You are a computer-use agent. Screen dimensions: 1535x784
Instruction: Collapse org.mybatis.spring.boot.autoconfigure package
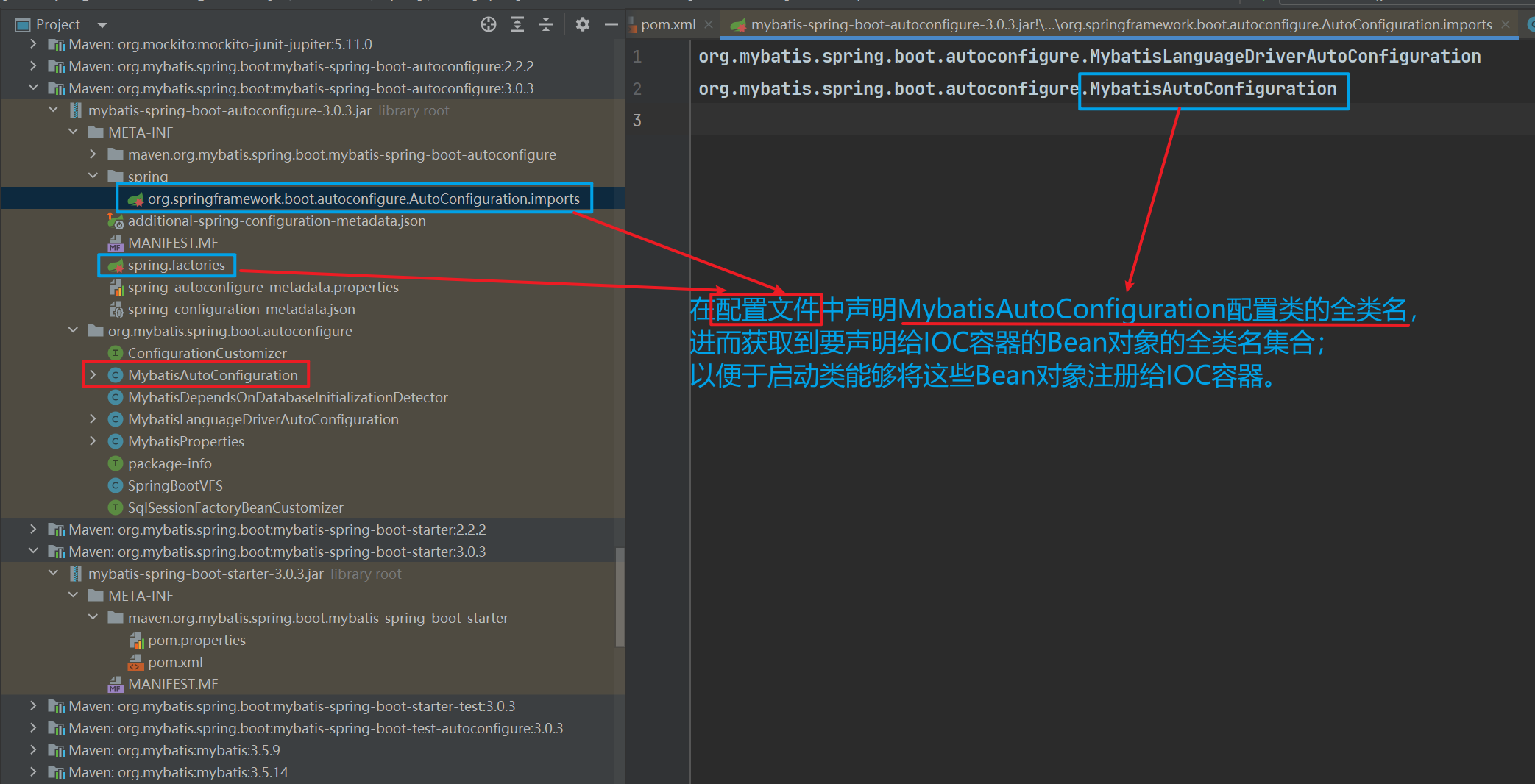pos(73,331)
